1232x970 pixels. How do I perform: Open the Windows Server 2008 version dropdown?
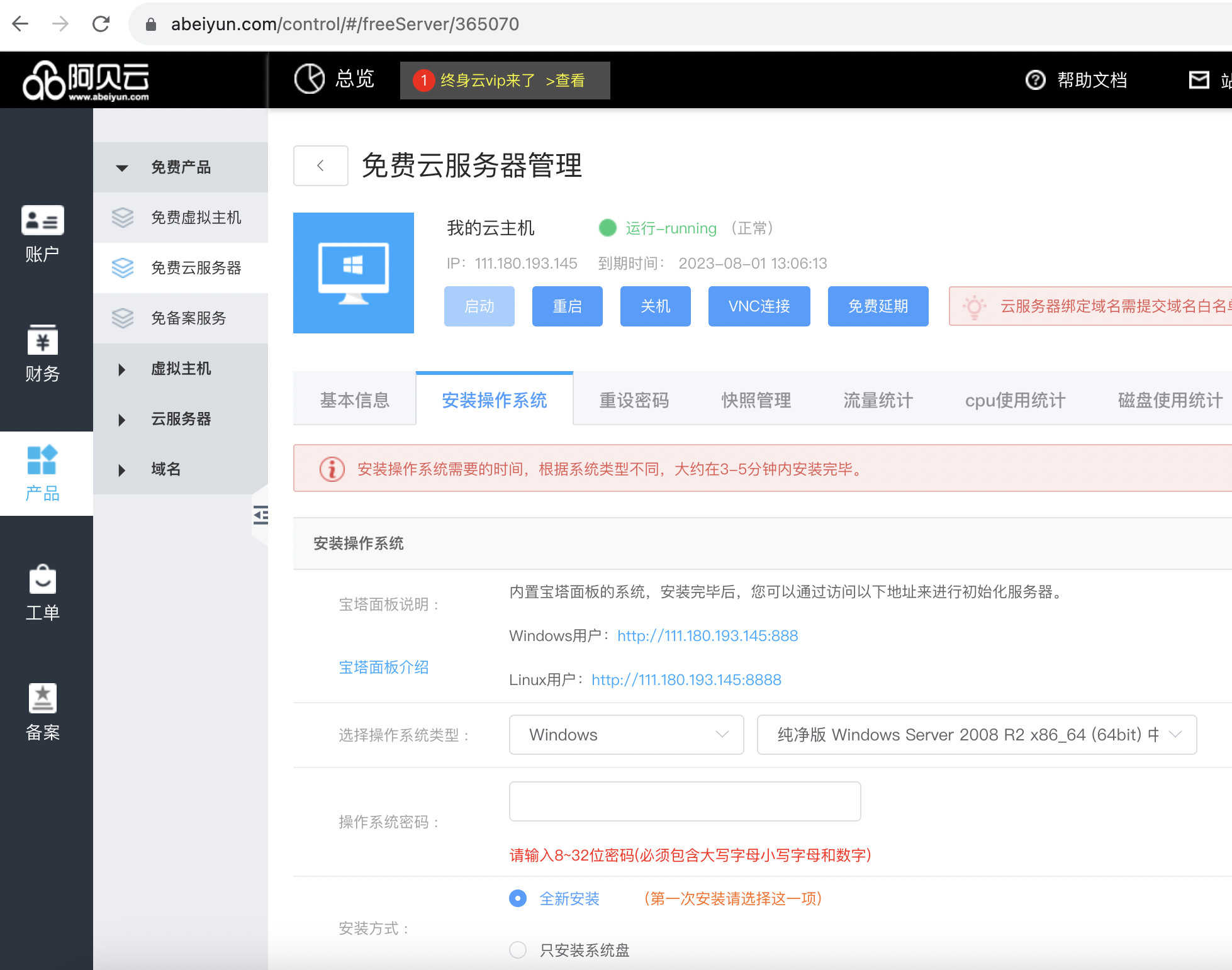[976, 735]
